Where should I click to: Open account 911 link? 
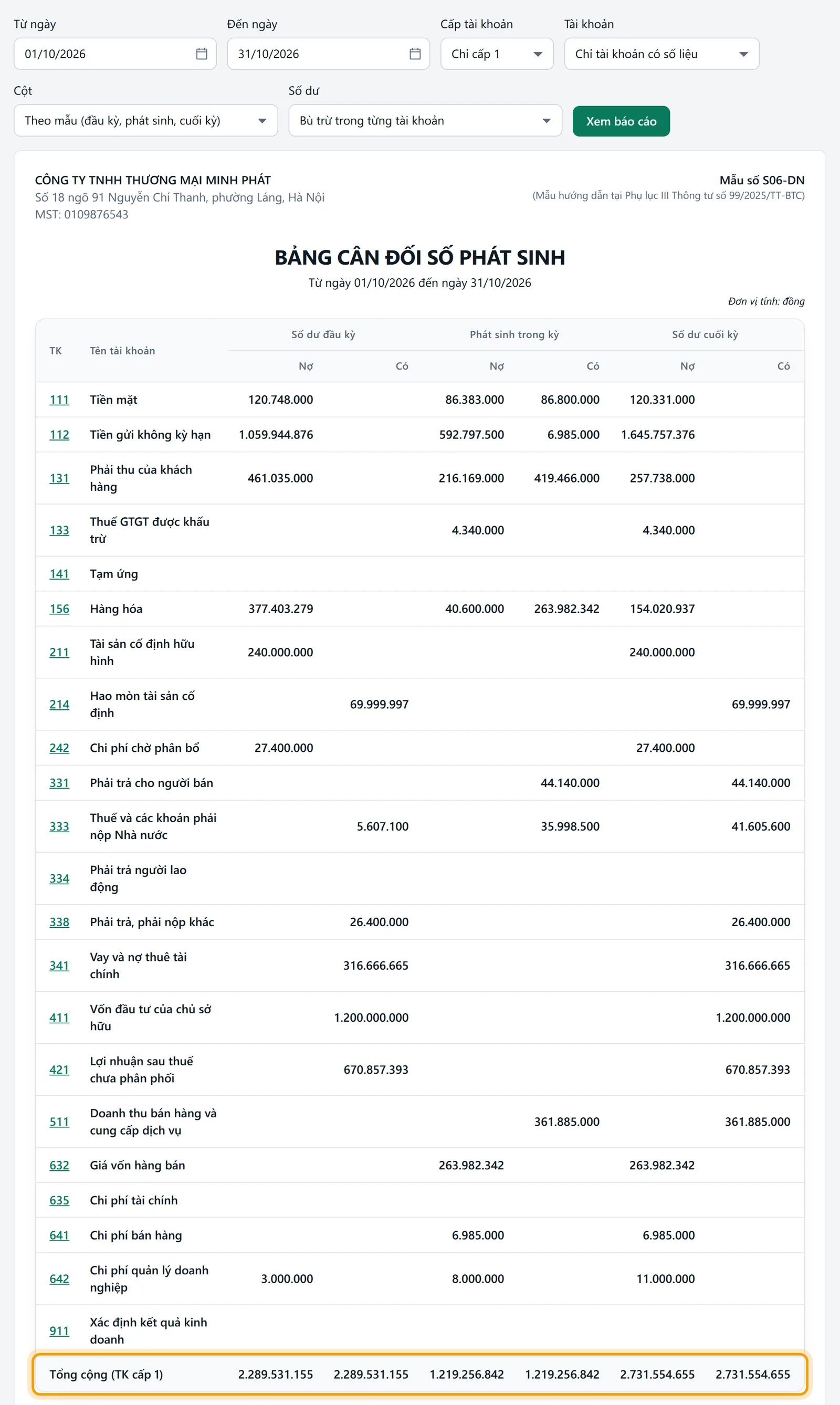(x=59, y=1331)
